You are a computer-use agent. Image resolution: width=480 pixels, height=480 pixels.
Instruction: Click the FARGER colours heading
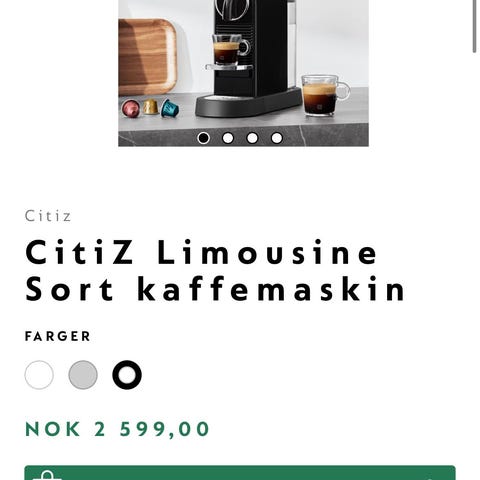point(58,336)
